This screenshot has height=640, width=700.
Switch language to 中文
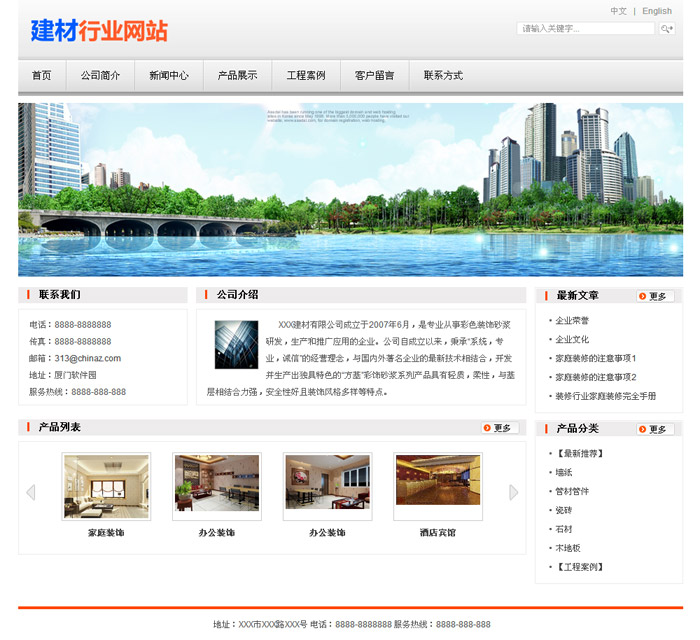pyautogui.click(x=618, y=11)
